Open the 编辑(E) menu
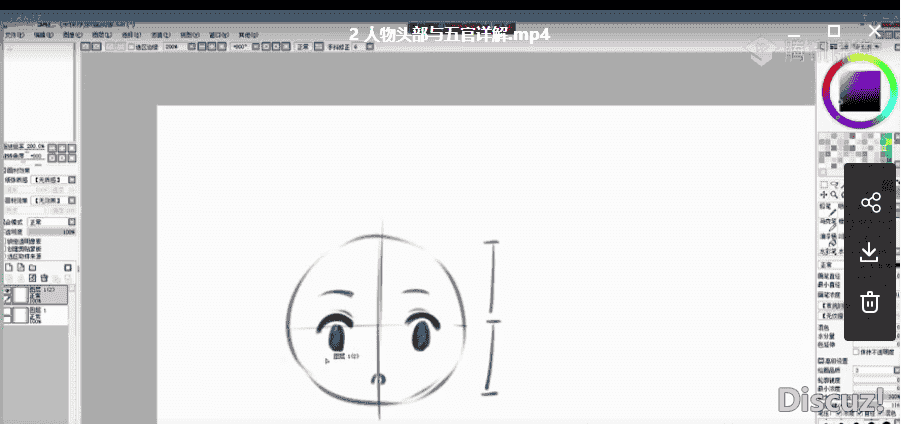Viewport: 901px width, 424px height. click(43, 34)
